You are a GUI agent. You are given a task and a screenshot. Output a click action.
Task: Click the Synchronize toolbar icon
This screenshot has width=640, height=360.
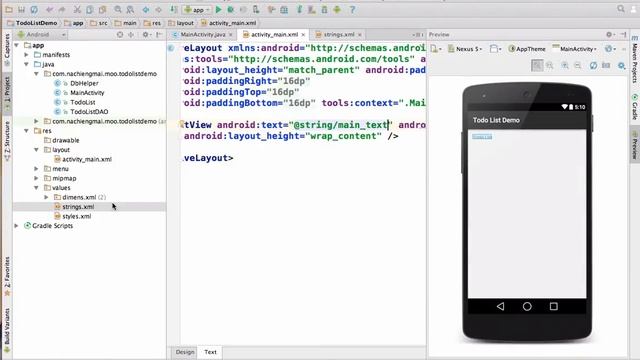[x=34, y=9]
